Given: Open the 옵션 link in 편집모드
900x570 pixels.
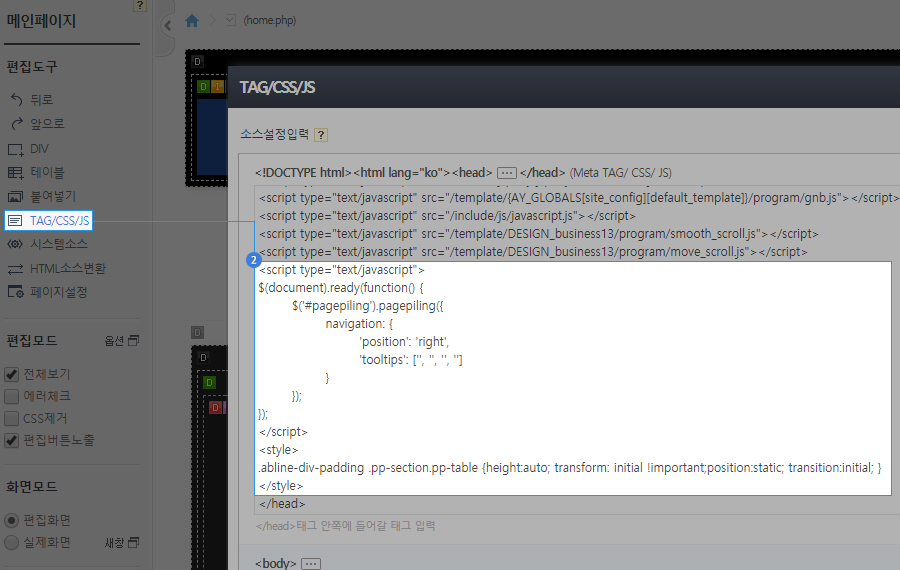Looking at the screenshot, I should [x=122, y=341].
